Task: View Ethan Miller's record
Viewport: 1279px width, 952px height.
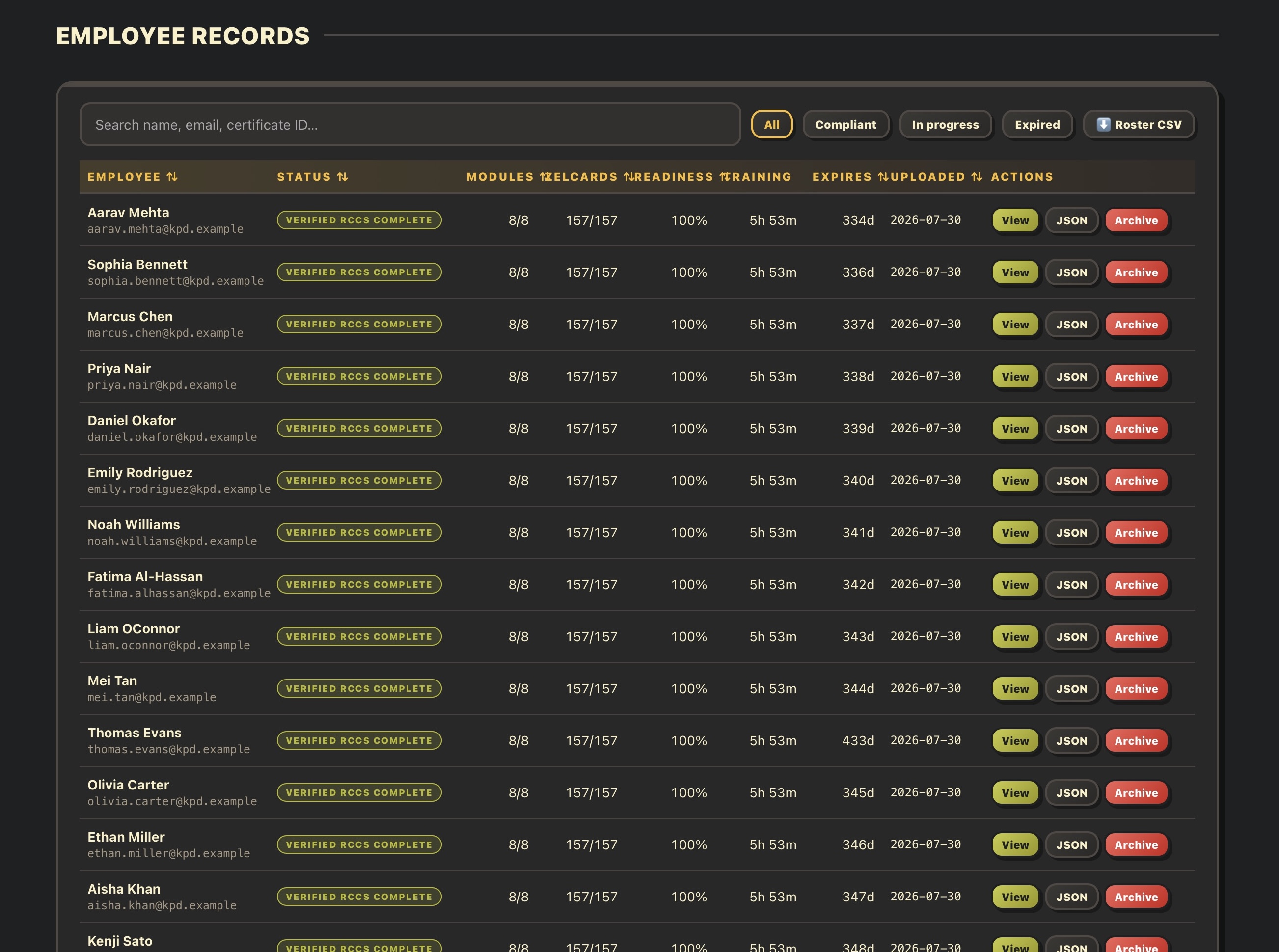Action: pos(1015,845)
